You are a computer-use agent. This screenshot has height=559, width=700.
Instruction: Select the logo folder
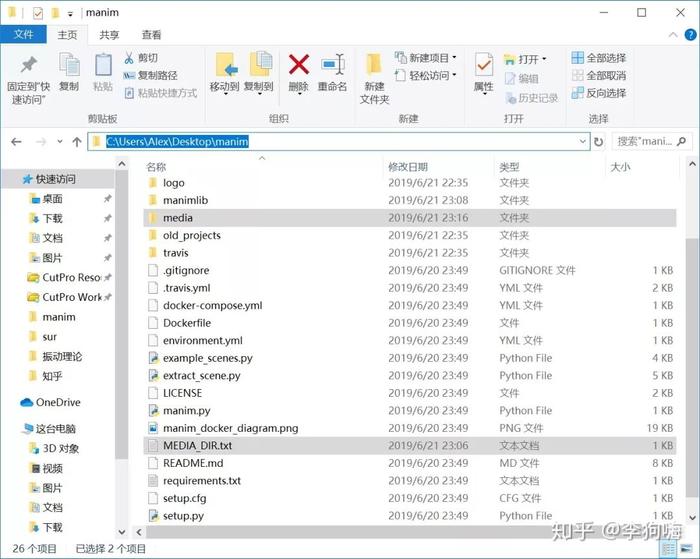(x=174, y=183)
